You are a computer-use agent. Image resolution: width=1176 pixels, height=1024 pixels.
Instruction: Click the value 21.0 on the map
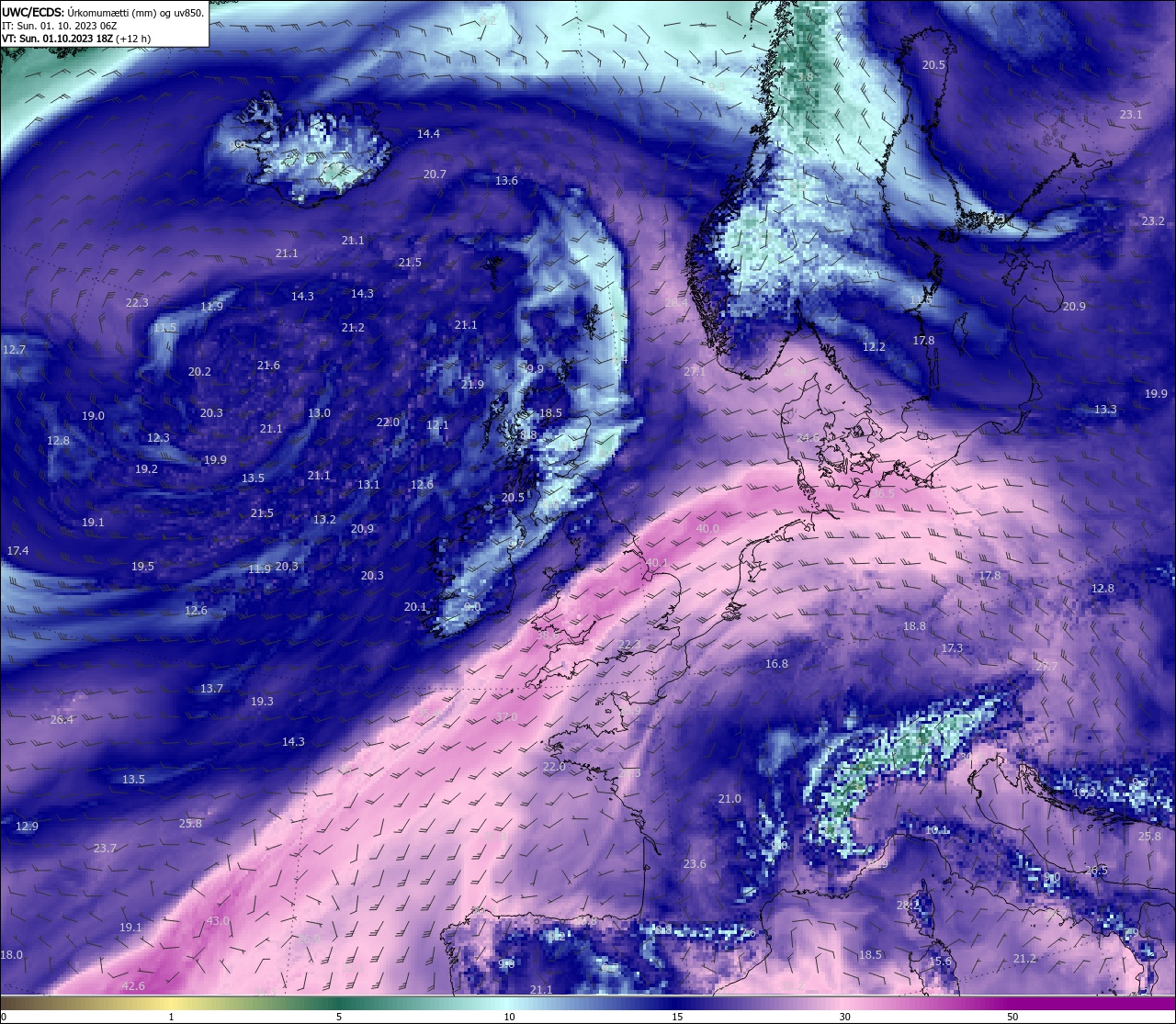tap(729, 799)
